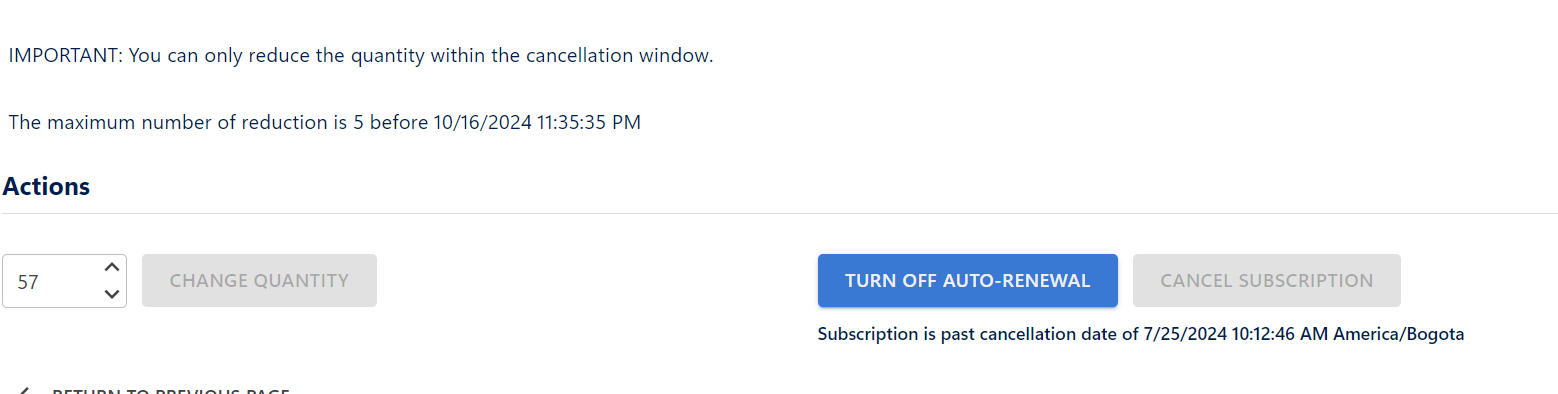Viewport: 1558px width, 394px height.
Task: Select the Actions section heading
Action: click(46, 186)
